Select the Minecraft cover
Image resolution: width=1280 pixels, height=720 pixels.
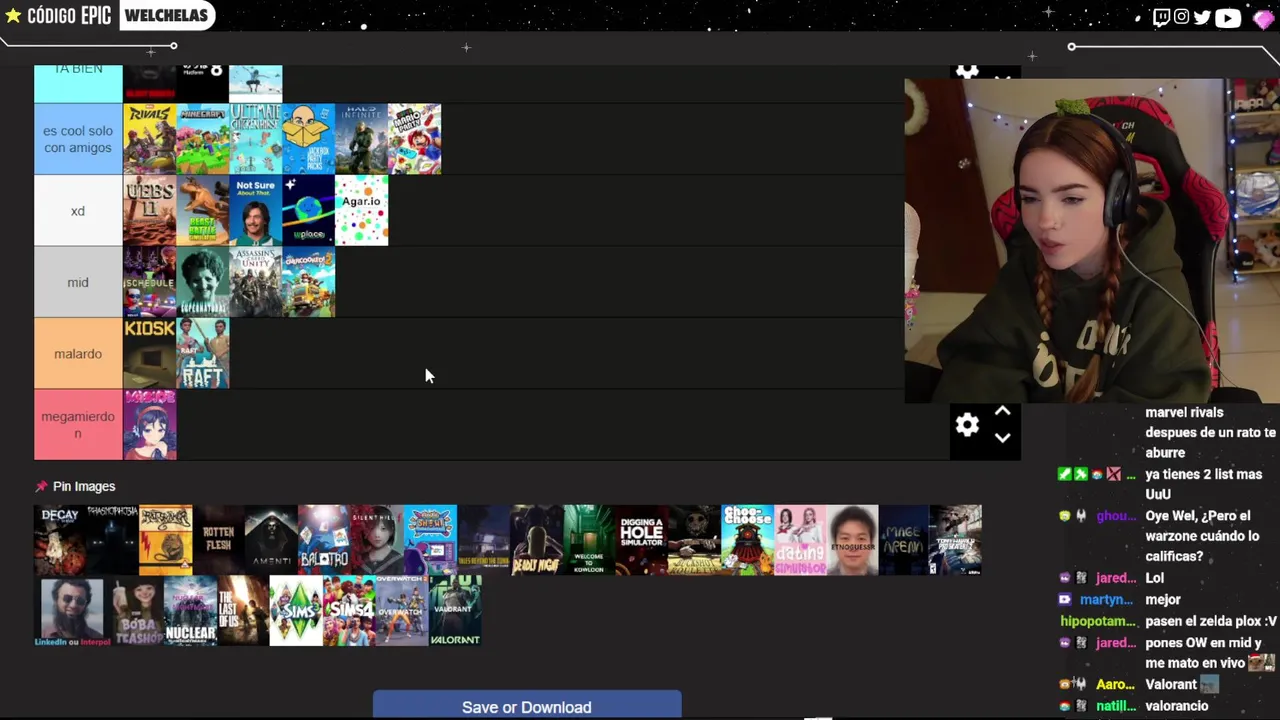pyautogui.click(x=202, y=139)
